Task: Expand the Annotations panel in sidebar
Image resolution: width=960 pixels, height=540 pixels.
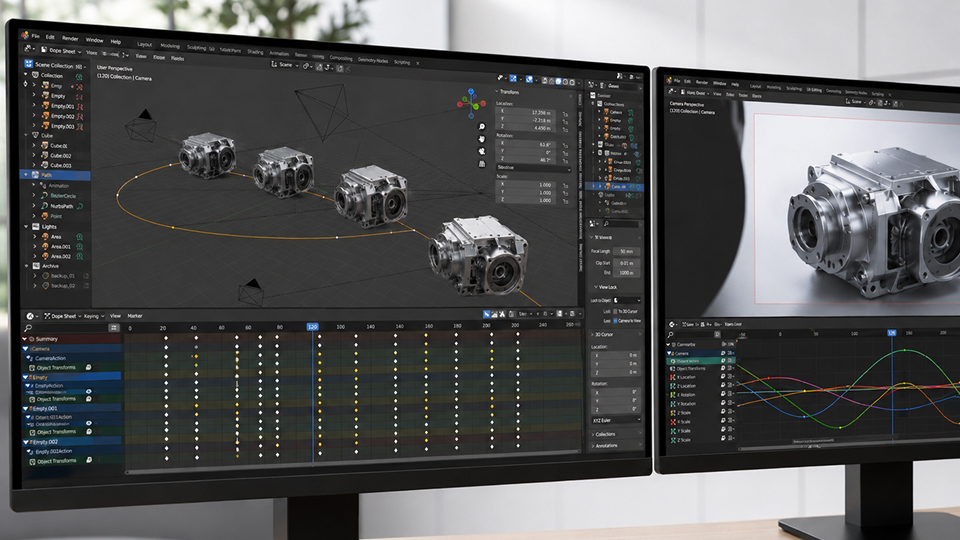Action: coord(593,446)
